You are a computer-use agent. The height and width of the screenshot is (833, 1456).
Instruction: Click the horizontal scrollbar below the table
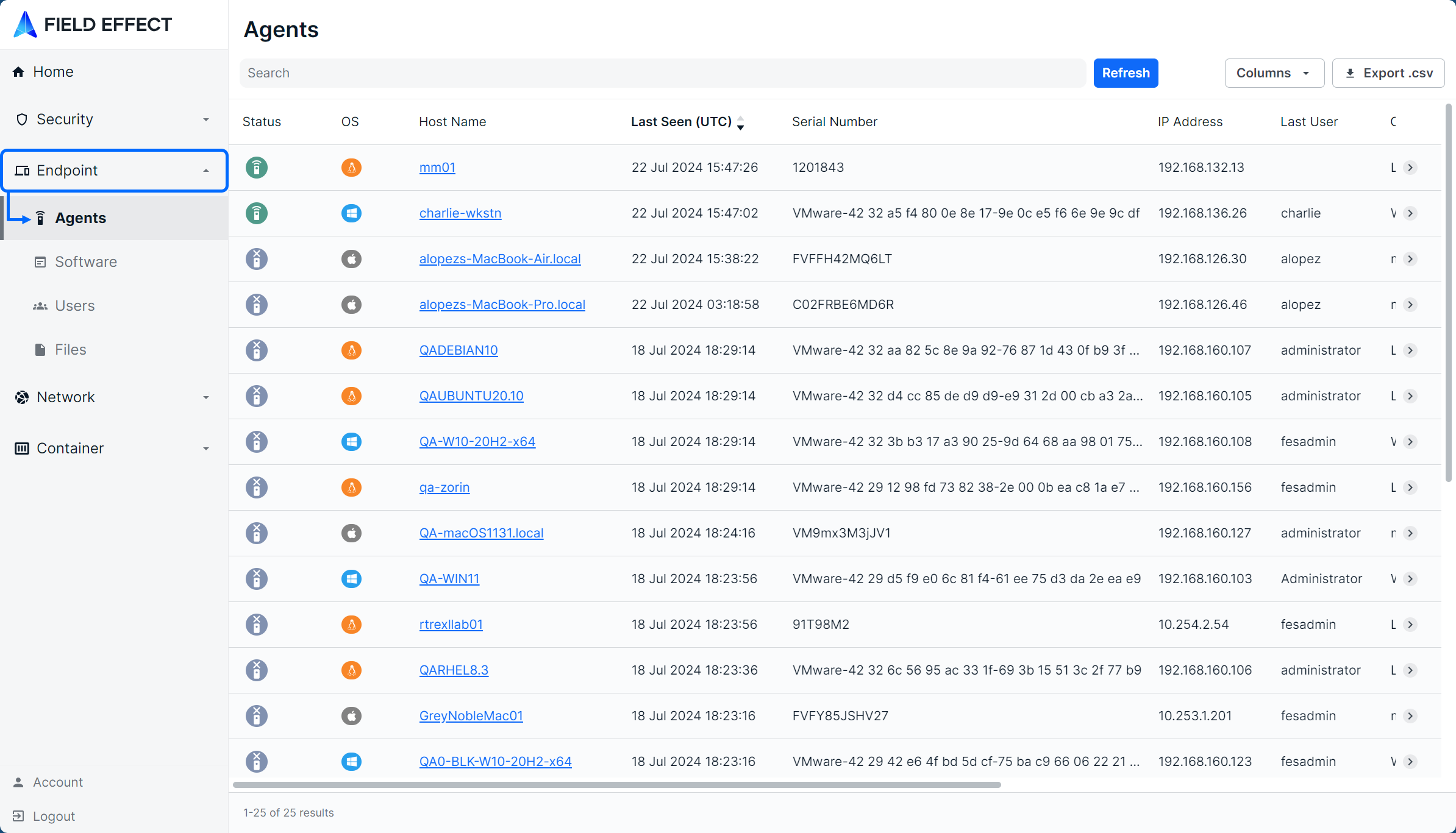pyautogui.click(x=616, y=785)
